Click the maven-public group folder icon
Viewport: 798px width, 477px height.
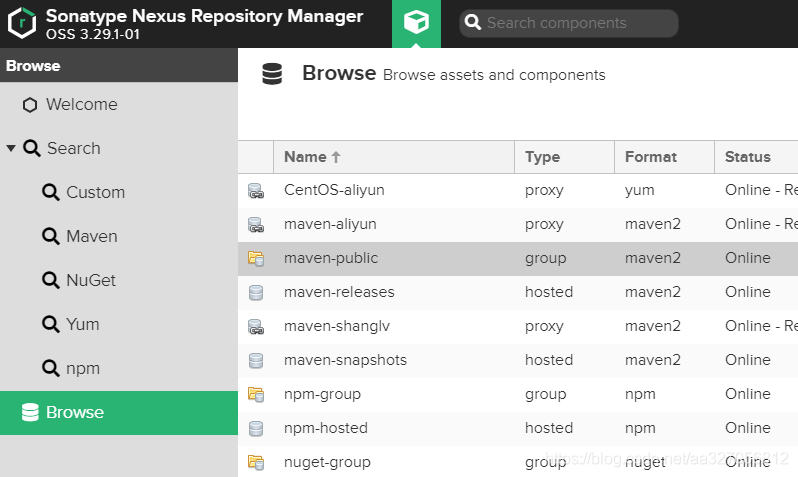click(255, 259)
